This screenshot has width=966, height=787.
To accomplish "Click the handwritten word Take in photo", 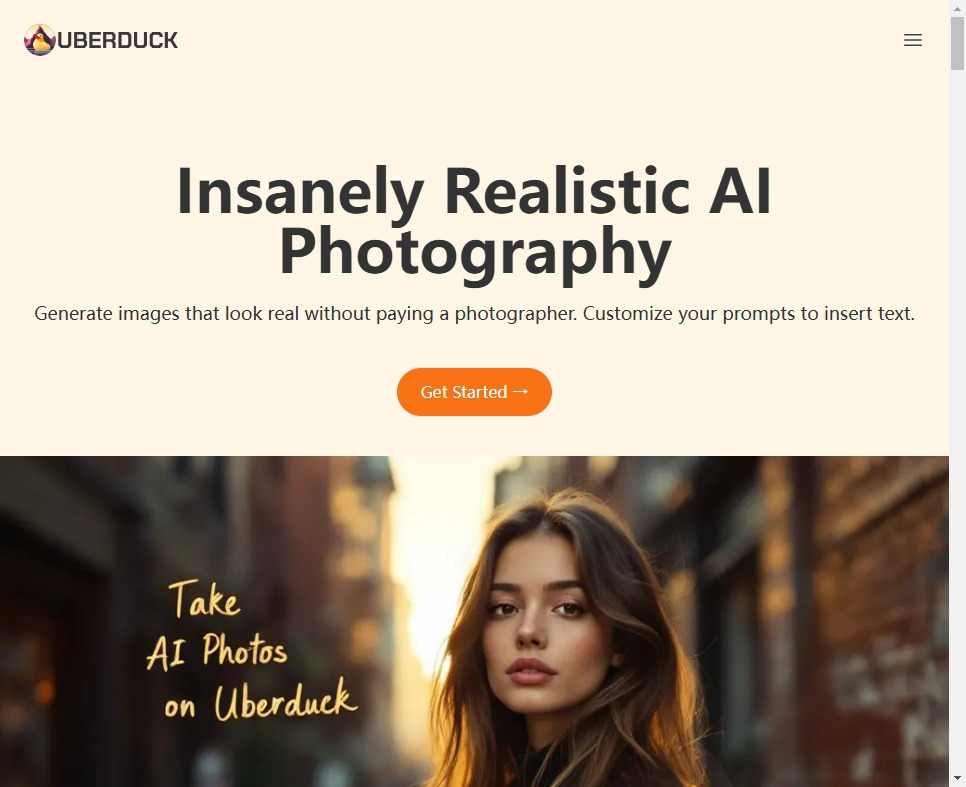I will pos(205,598).
